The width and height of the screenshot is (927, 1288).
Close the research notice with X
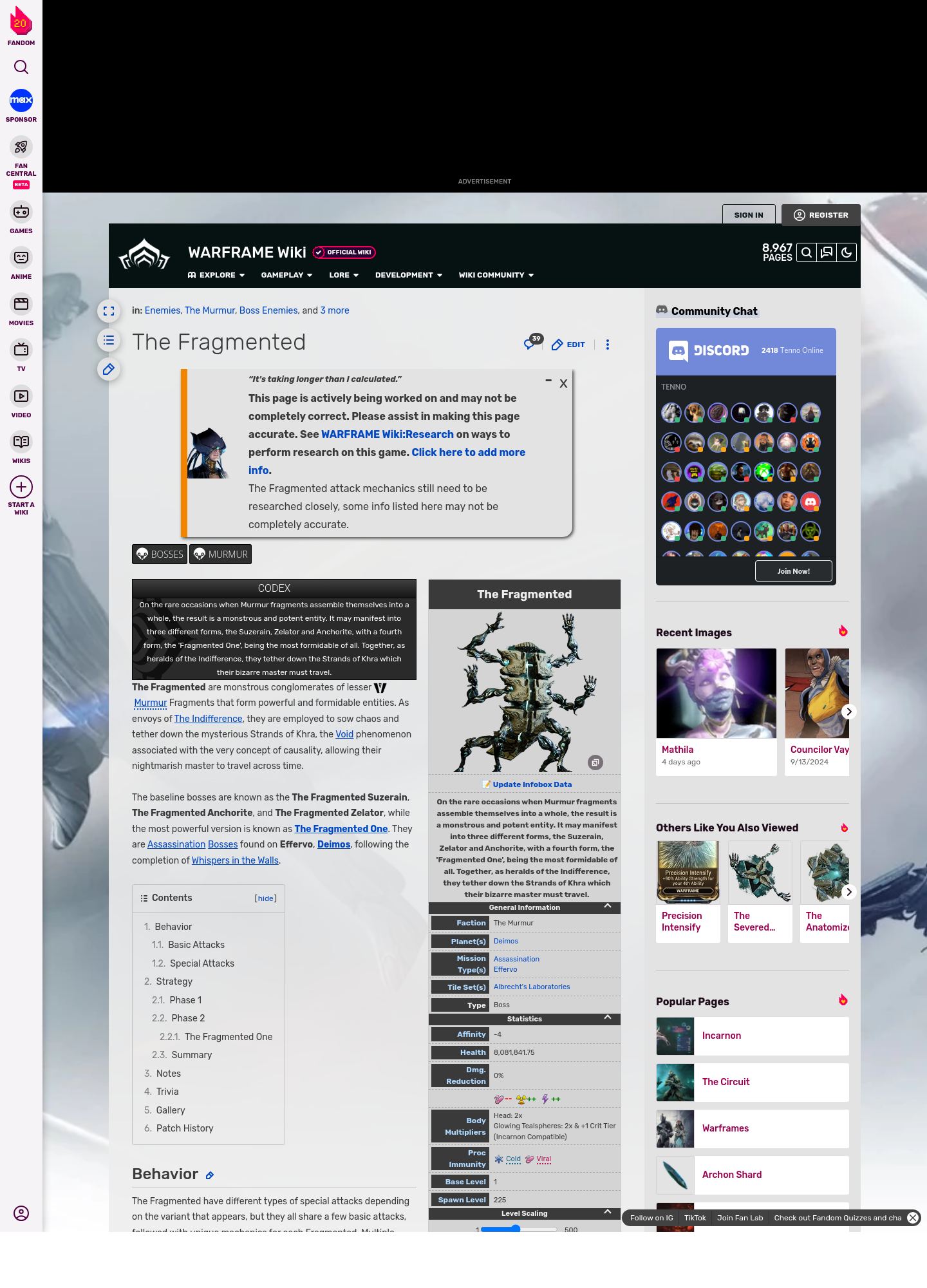[x=563, y=384]
